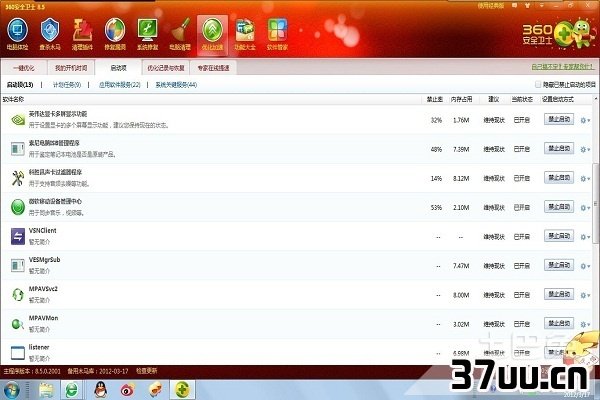Expand the gear dropdown on the Sony USB row
This screenshot has width=600, height=400.
[x=585, y=149]
